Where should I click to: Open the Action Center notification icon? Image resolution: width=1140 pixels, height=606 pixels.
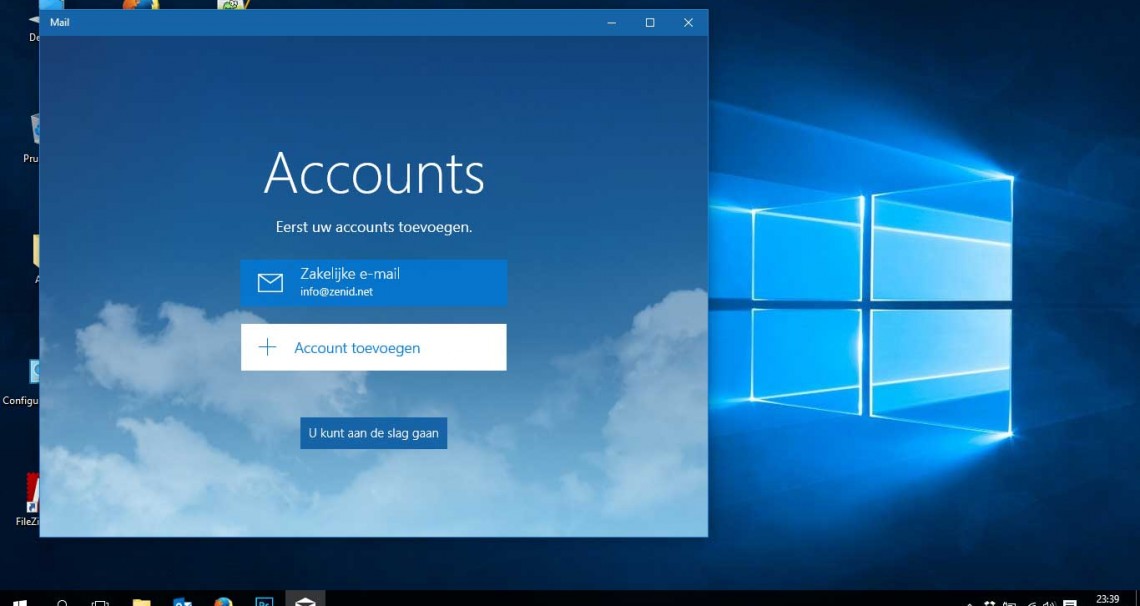pos(1070,603)
